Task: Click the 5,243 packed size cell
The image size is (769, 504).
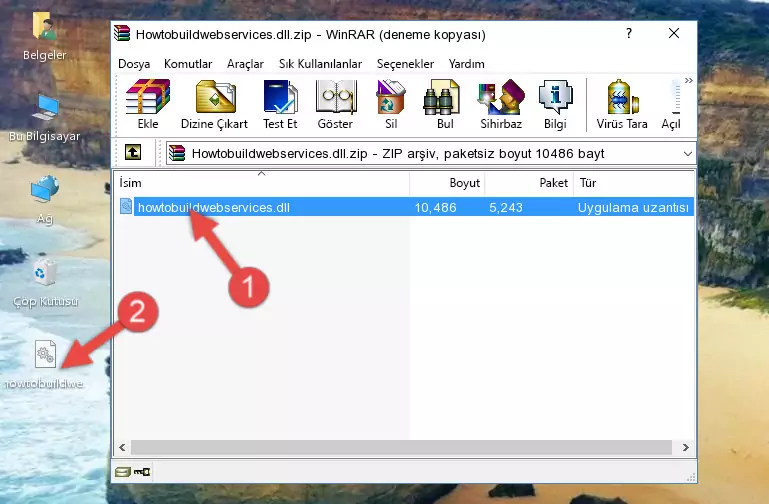Action: click(x=506, y=208)
